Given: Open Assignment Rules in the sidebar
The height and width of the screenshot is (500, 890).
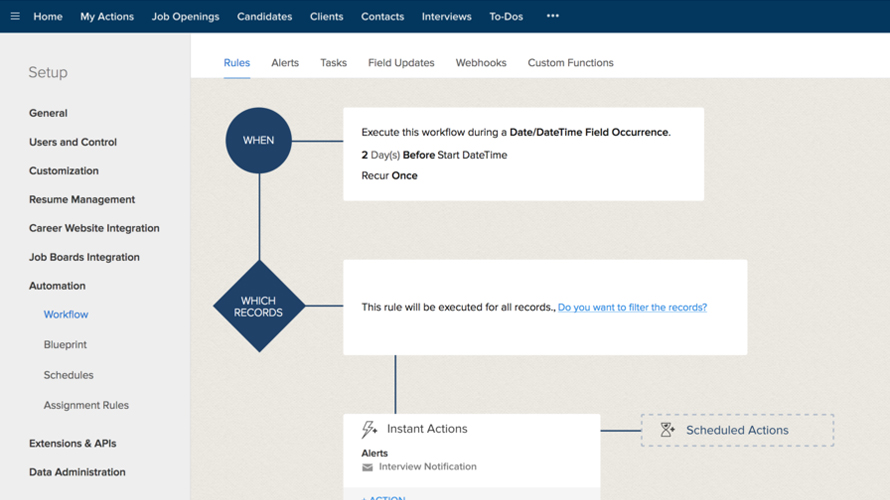Looking at the screenshot, I should coord(86,406).
